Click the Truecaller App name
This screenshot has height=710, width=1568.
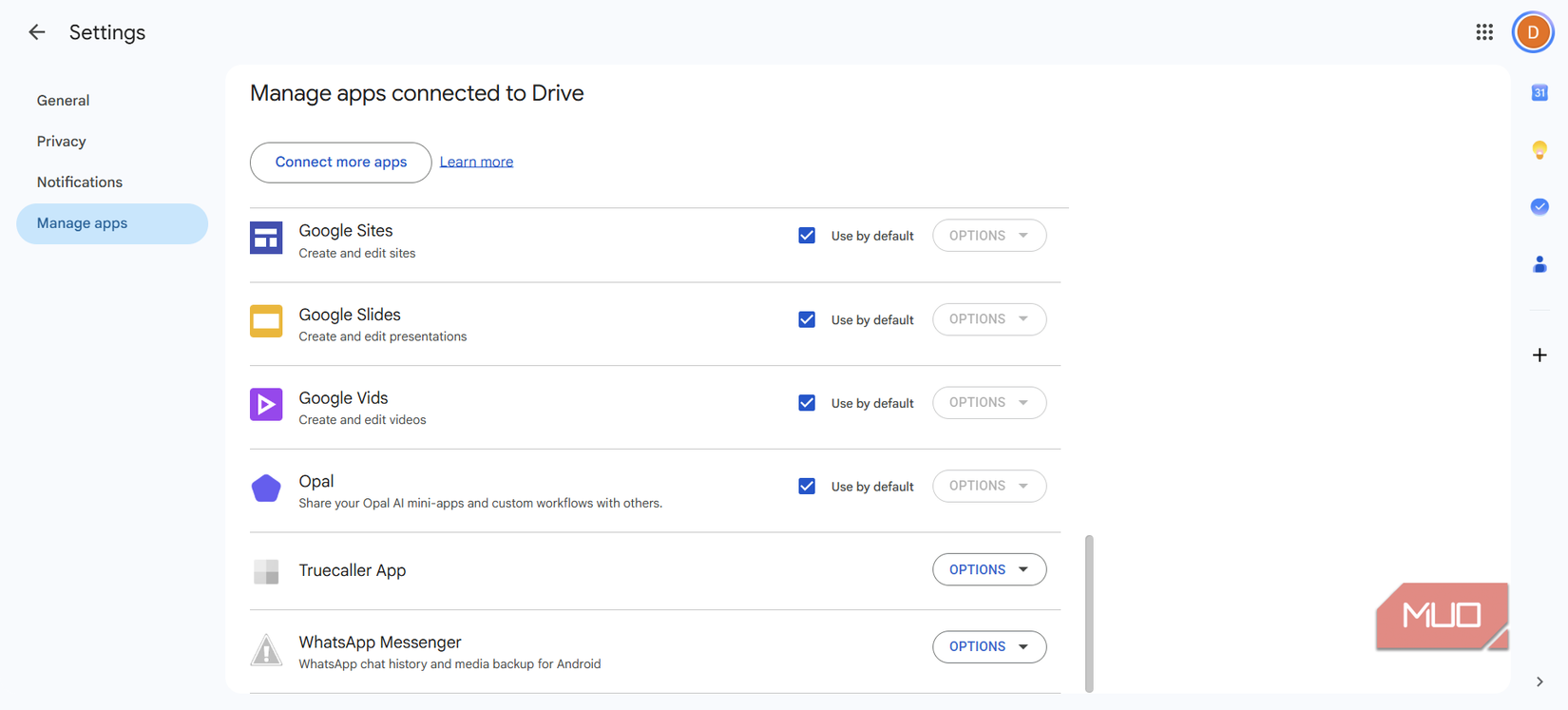353,570
